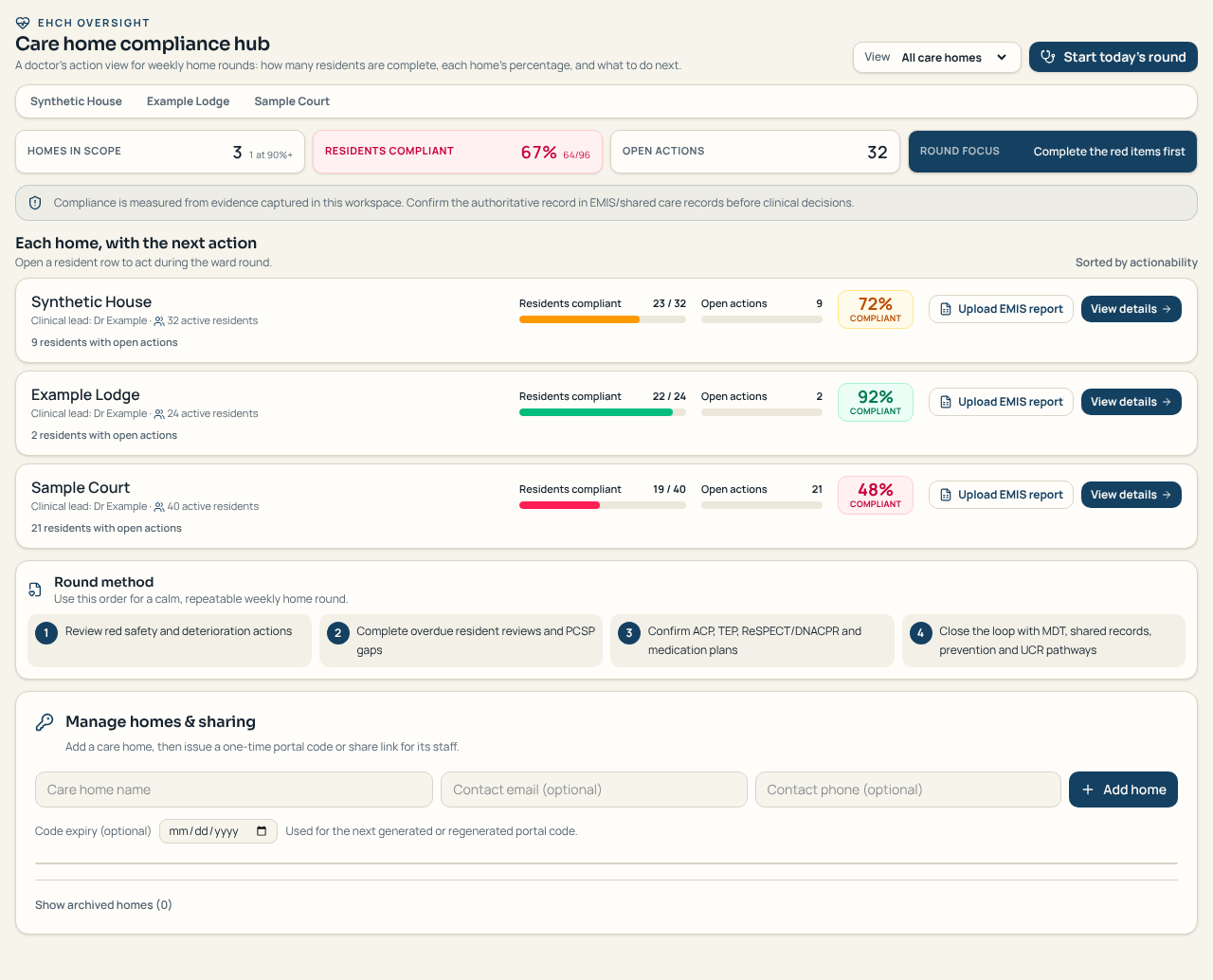1213x980 pixels.
Task: Click the 72% compliant badge for Synthetic House
Action: (x=876, y=309)
